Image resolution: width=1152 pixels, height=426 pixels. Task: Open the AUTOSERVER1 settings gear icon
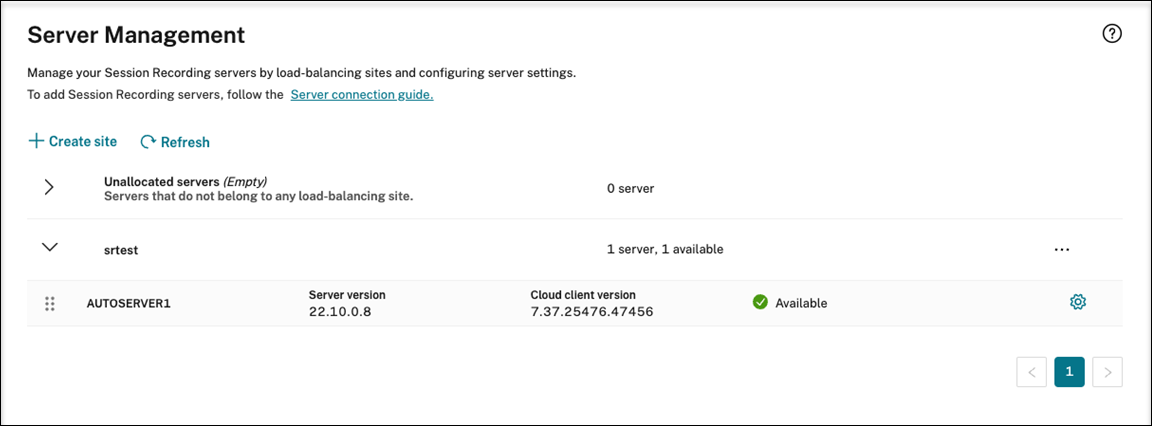pos(1078,302)
